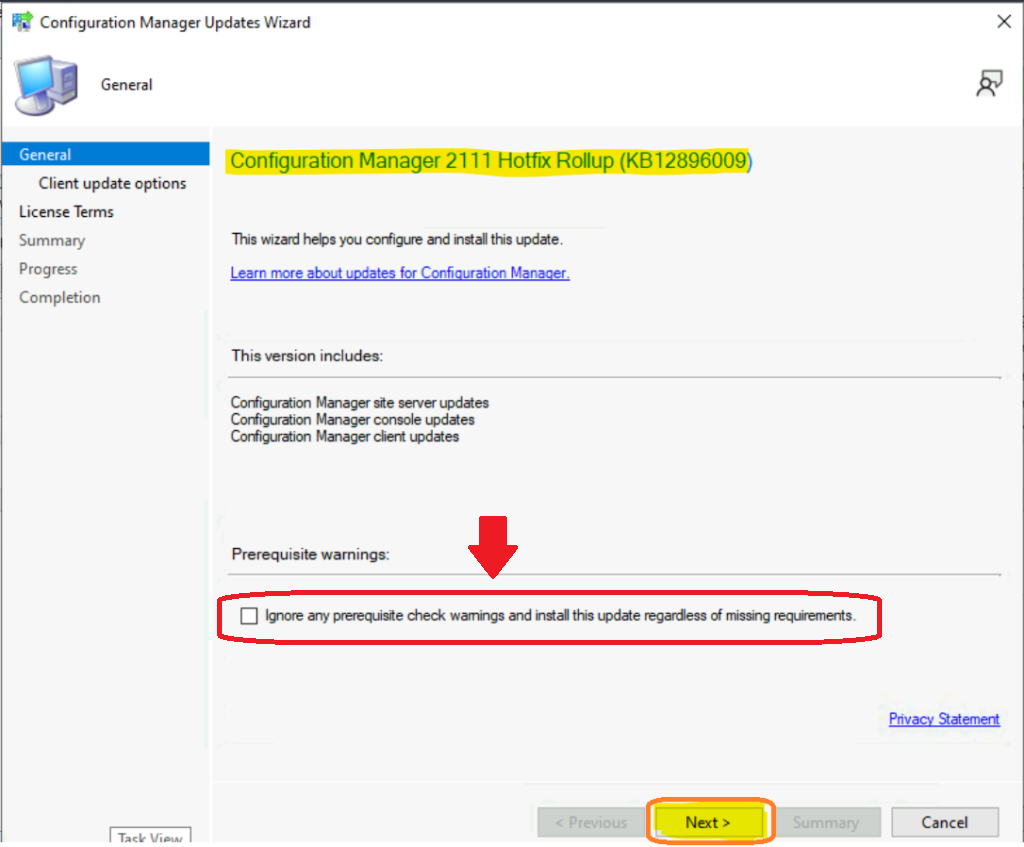Click the Next button

coord(709,822)
